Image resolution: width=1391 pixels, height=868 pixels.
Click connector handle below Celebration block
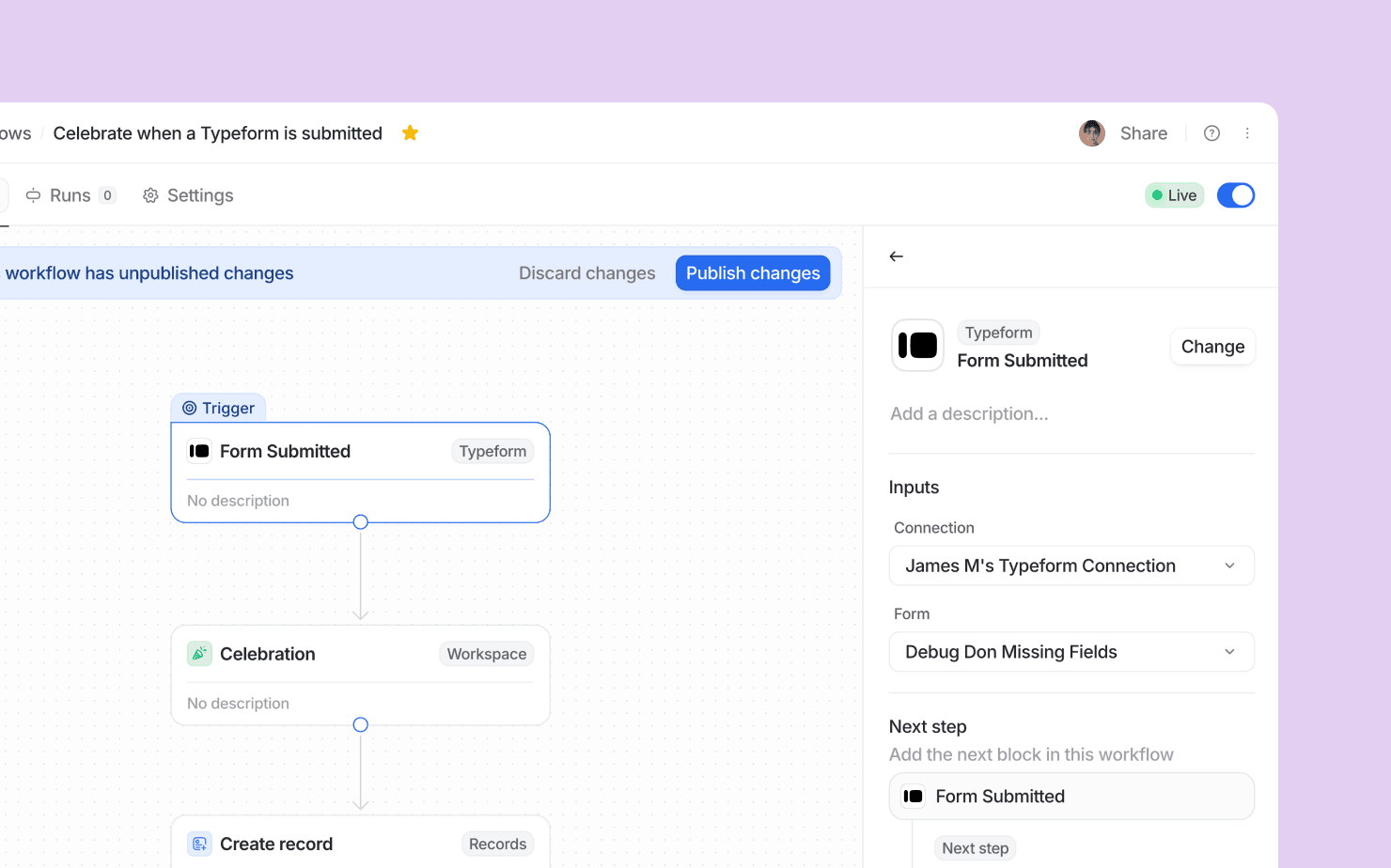pos(360,725)
